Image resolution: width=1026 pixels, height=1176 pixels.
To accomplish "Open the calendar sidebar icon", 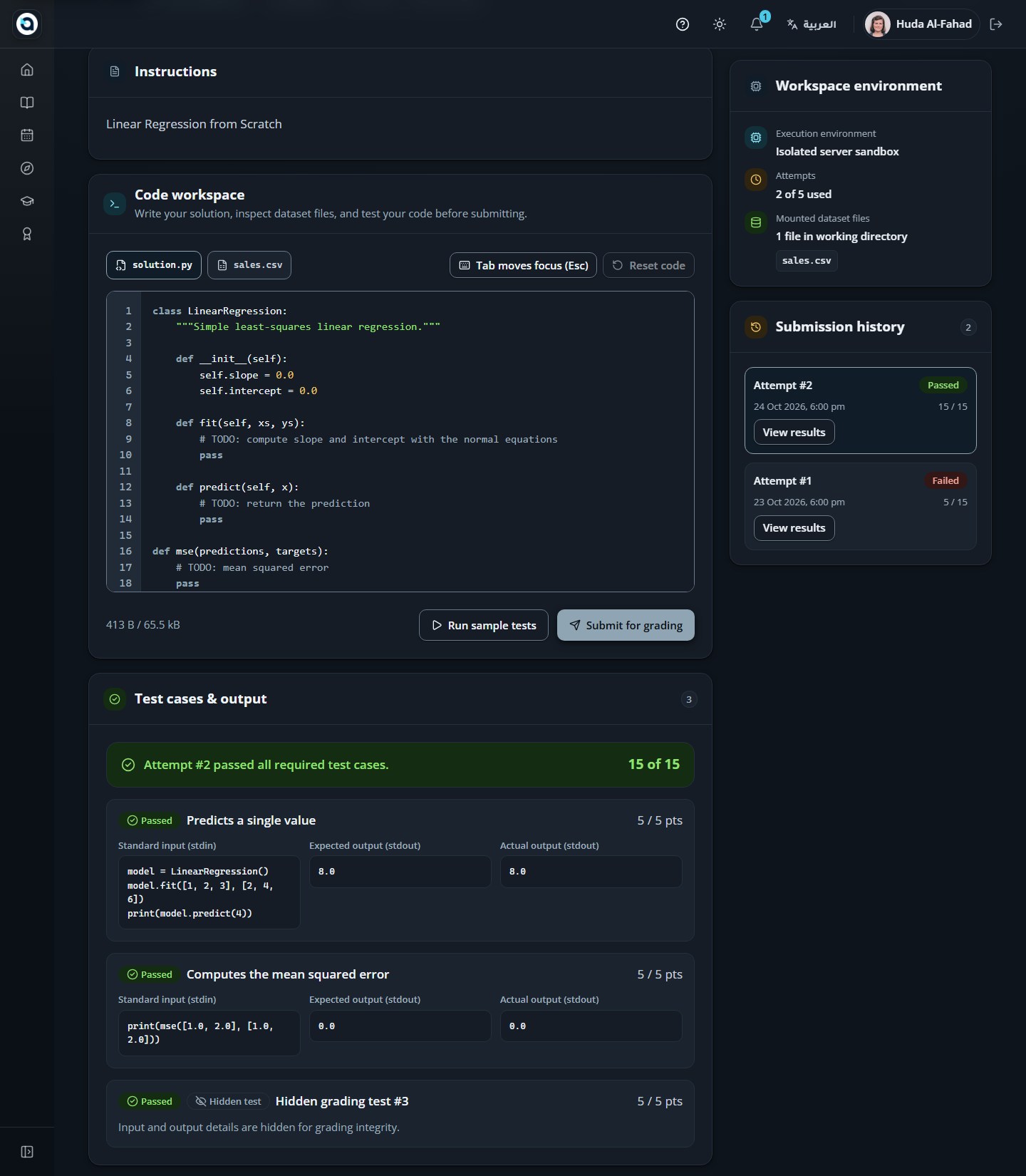I will click(x=27, y=135).
